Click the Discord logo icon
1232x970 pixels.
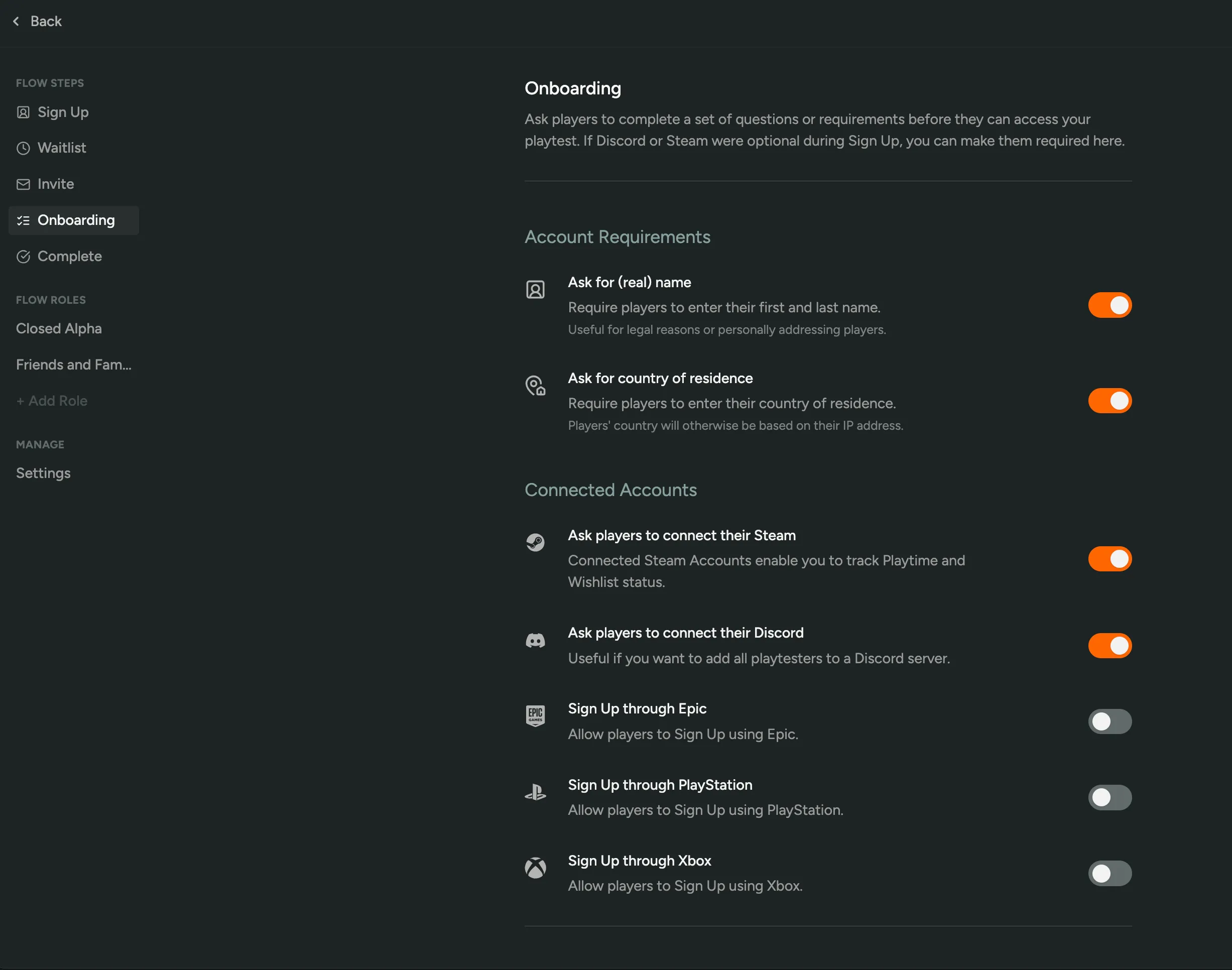pos(536,641)
